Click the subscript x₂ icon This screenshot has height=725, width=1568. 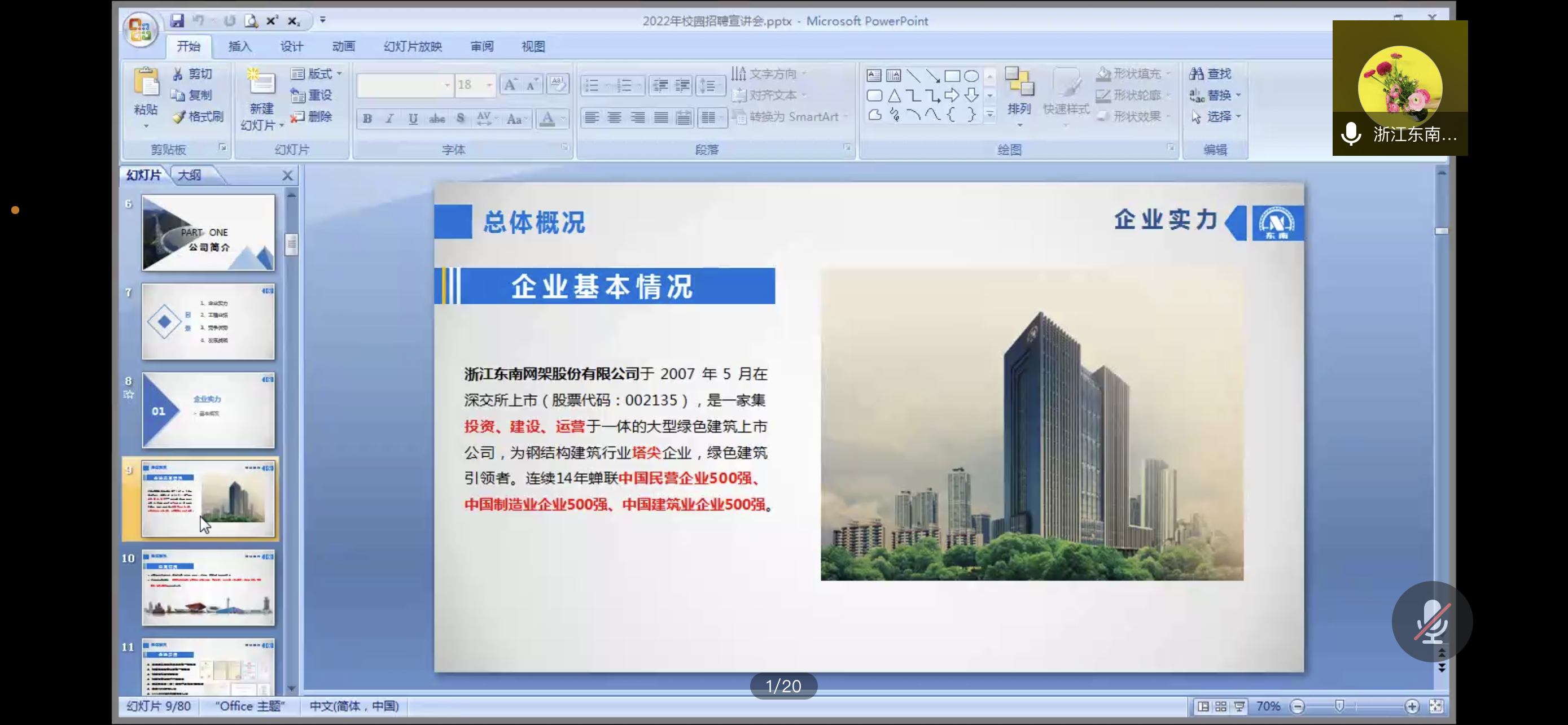tap(294, 21)
